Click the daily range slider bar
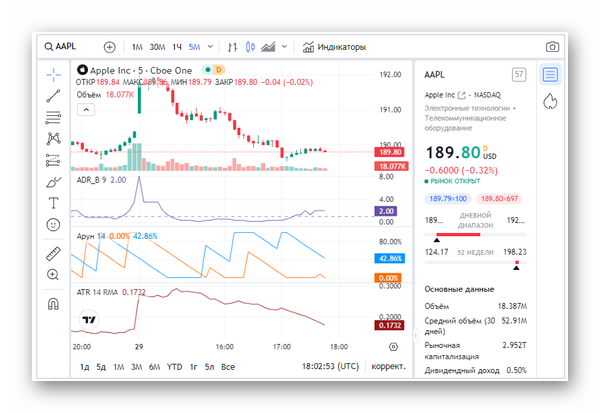 [x=476, y=235]
